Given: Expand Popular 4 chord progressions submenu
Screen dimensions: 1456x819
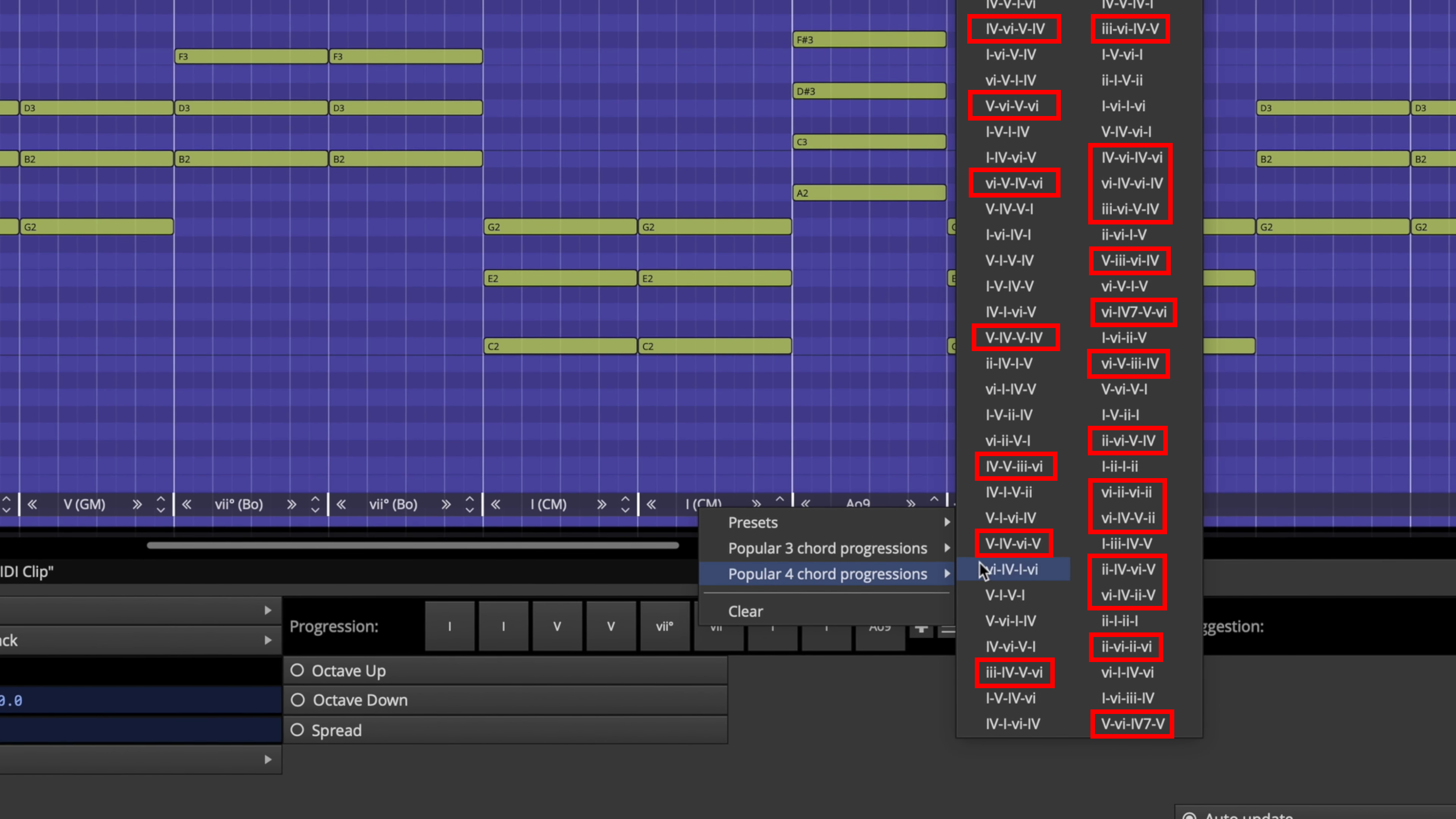Looking at the screenshot, I should click(827, 574).
